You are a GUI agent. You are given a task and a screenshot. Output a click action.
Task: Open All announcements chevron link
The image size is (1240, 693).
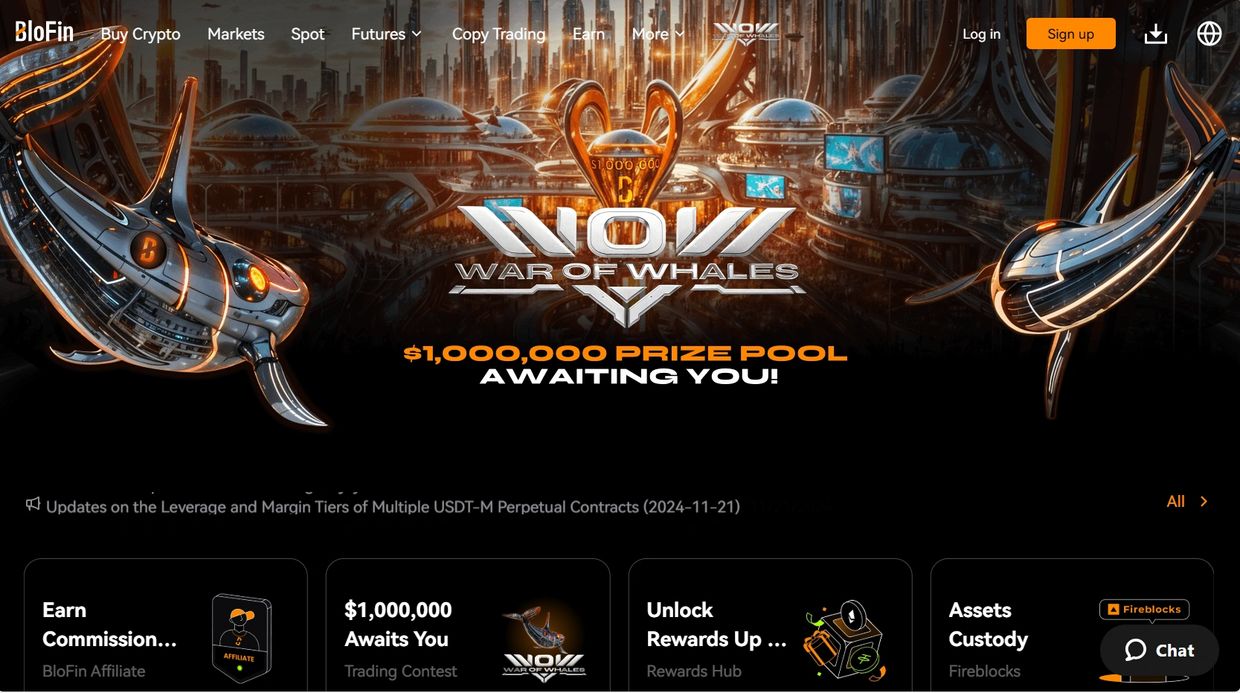pos(1187,502)
